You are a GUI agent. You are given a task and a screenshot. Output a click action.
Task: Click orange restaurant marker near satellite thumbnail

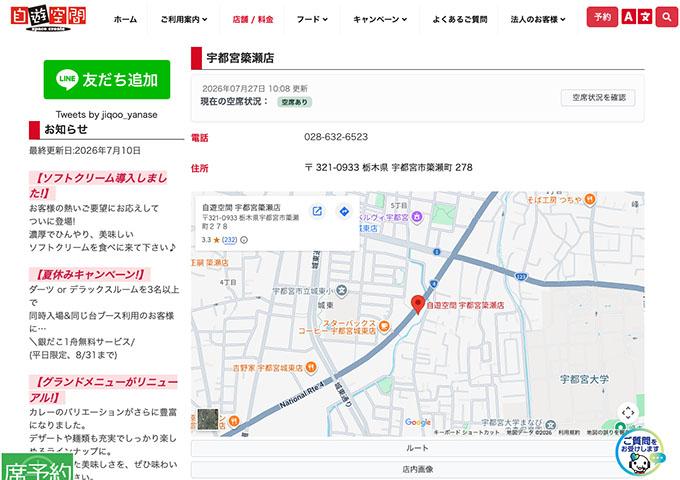234,420
